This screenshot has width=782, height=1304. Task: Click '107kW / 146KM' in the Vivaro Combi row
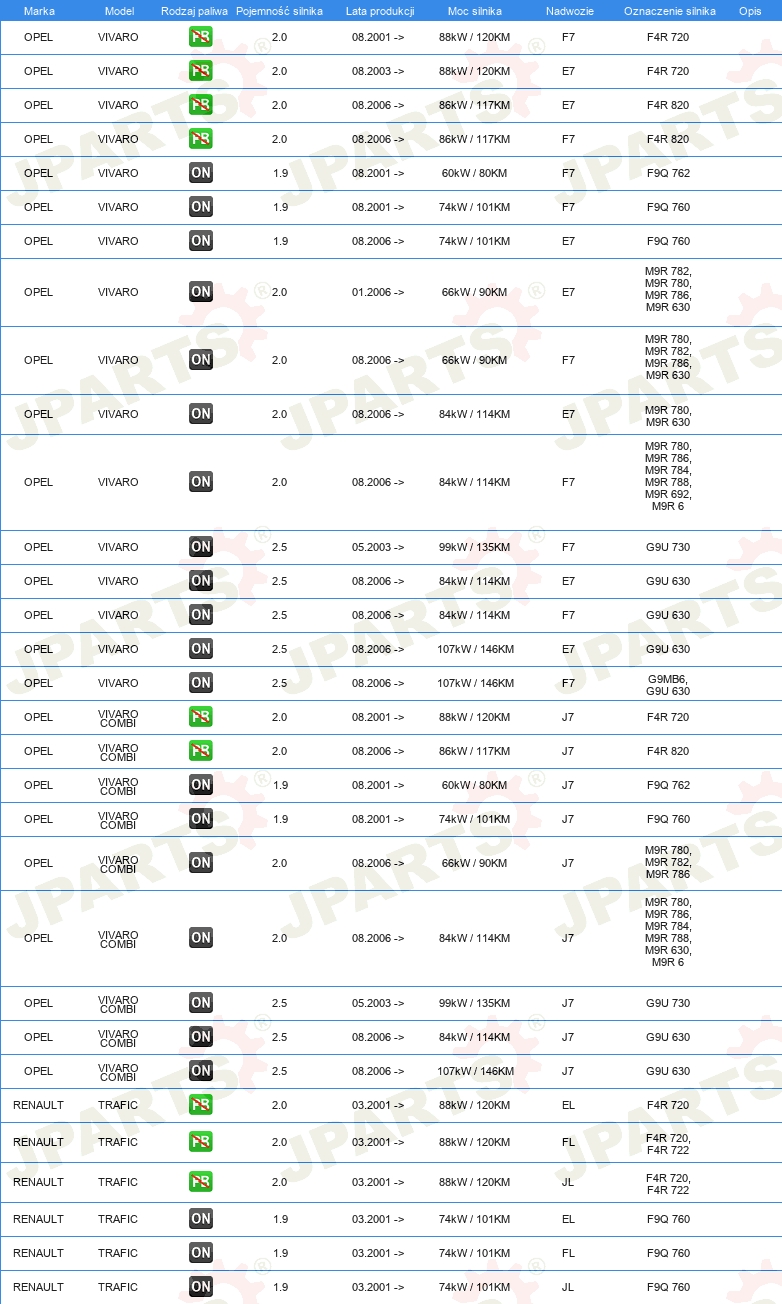point(475,1071)
